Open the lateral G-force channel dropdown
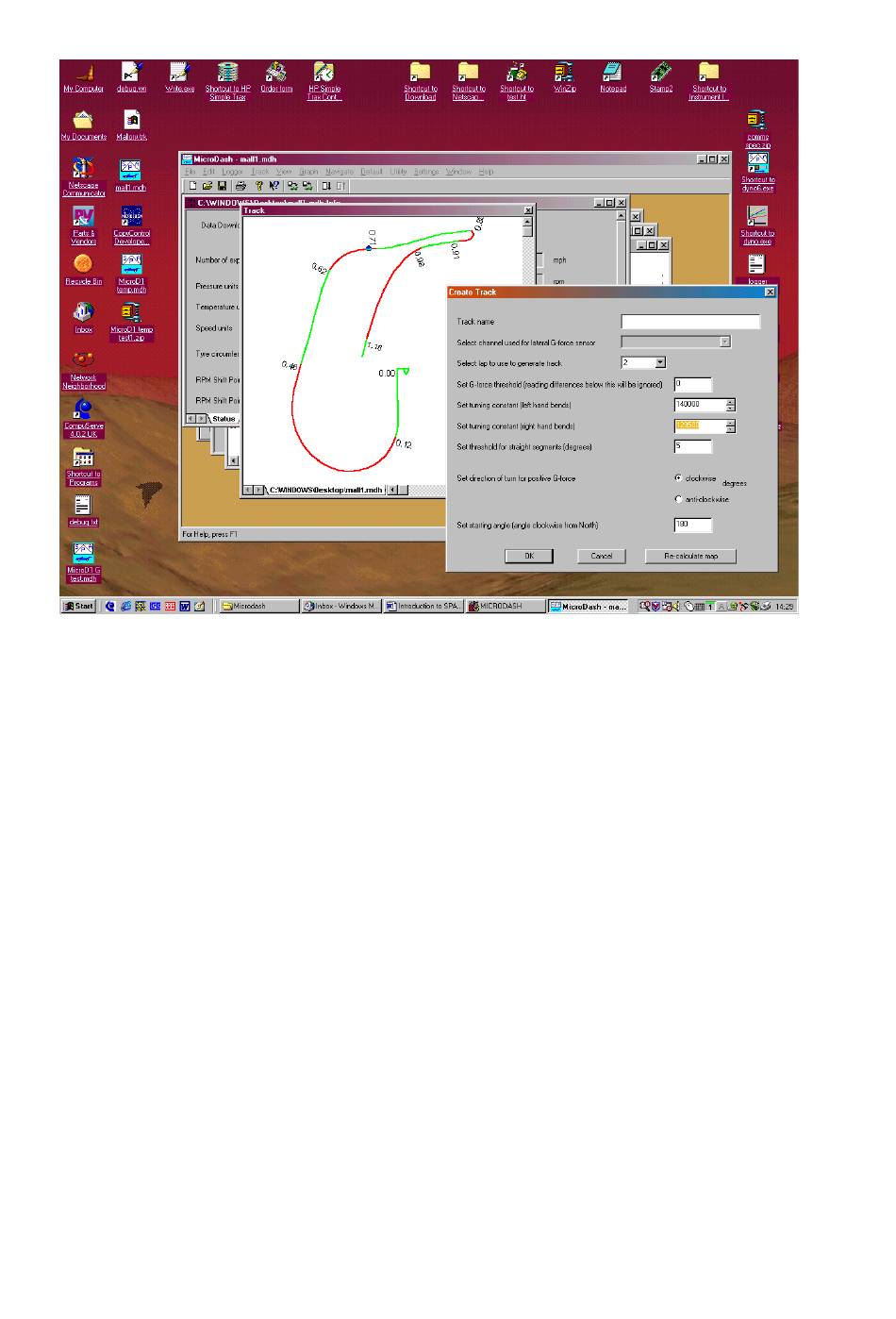The height and width of the screenshot is (1319, 896). (724, 342)
